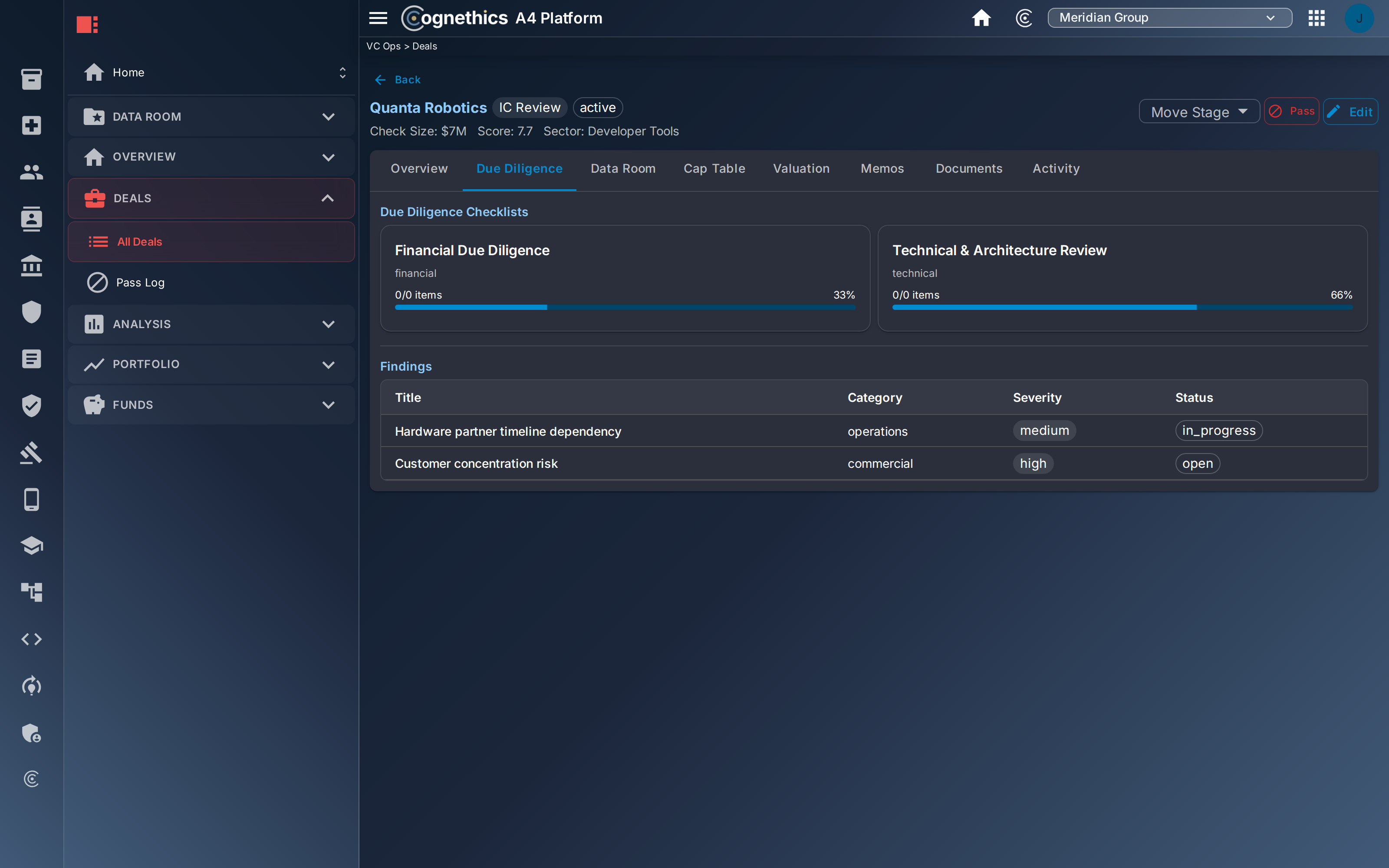The width and height of the screenshot is (1389, 868).
Task: Collapse the DEALS section
Action: point(211,198)
